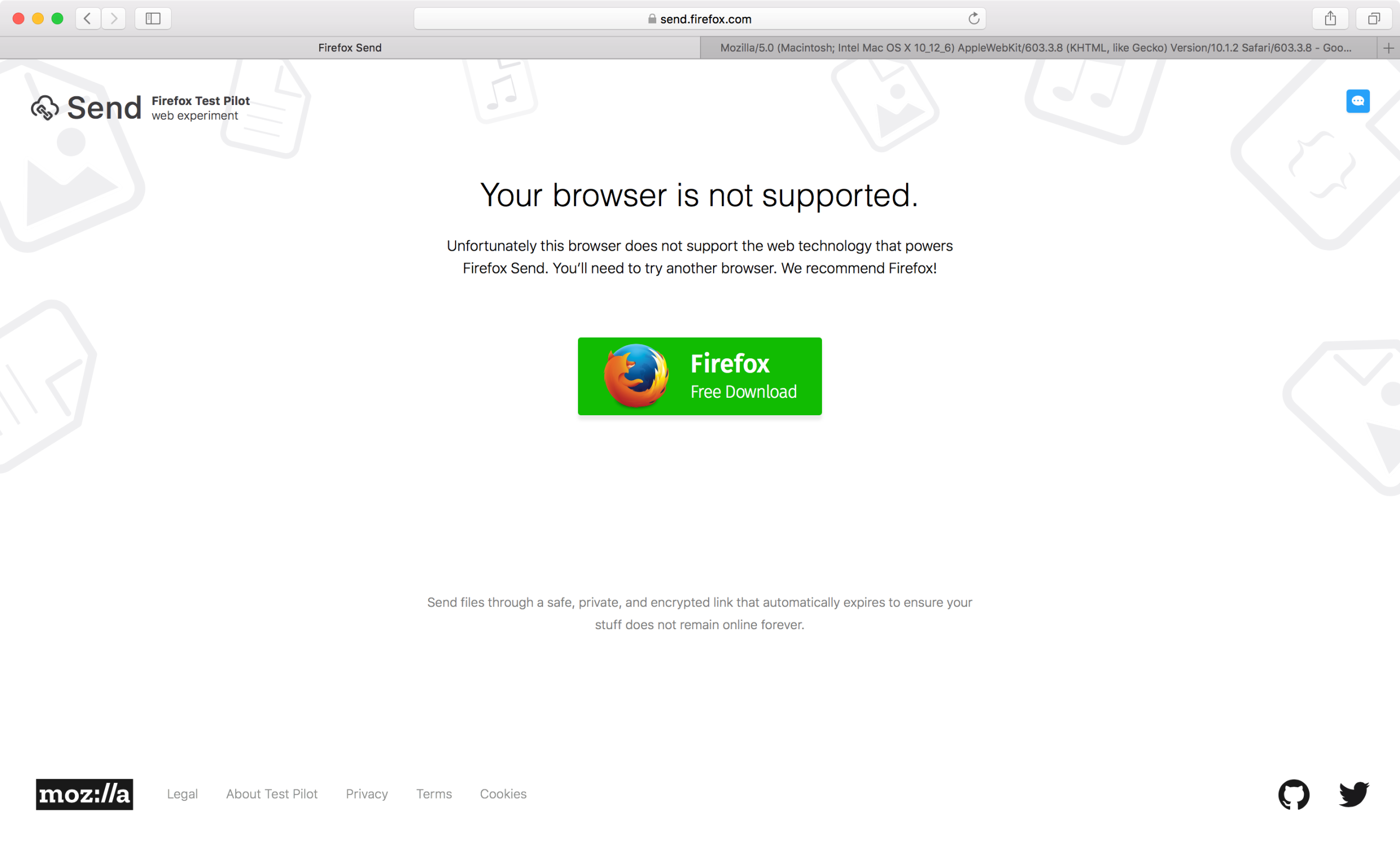The width and height of the screenshot is (1400, 848).
Task: Show the Safari sidebar
Action: pyautogui.click(x=153, y=19)
